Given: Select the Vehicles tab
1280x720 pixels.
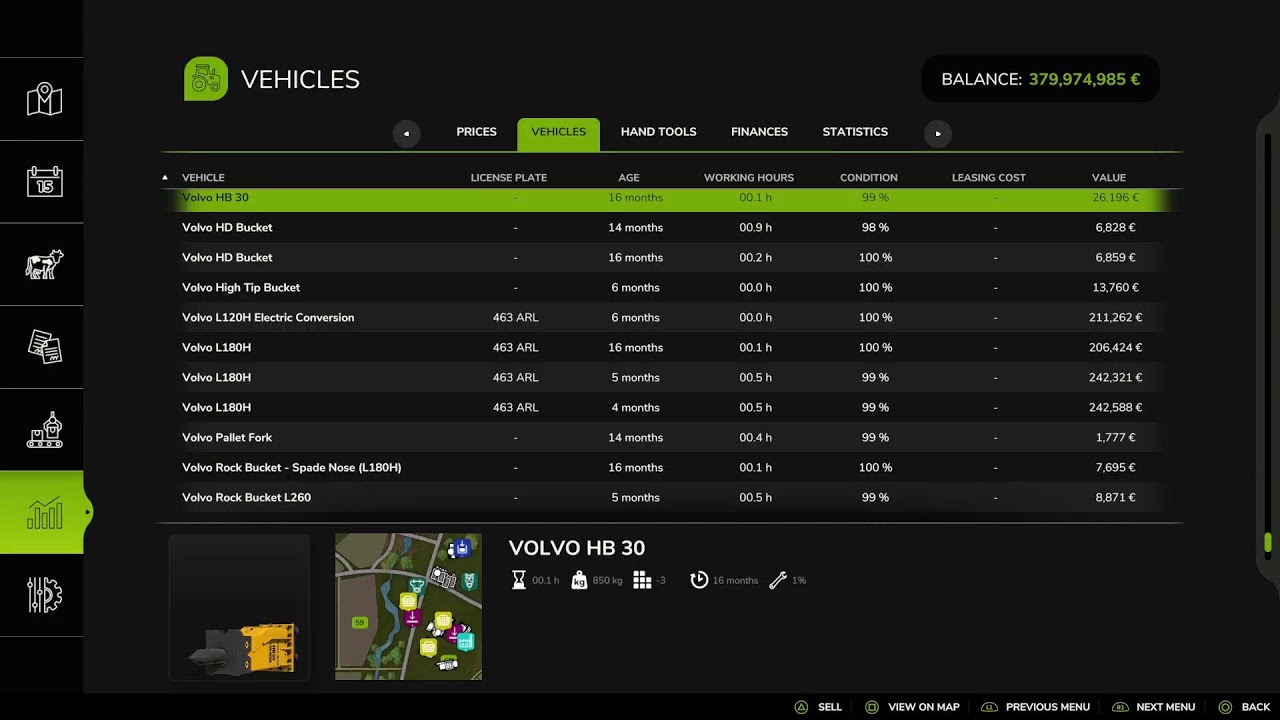Looking at the screenshot, I should pos(559,134).
